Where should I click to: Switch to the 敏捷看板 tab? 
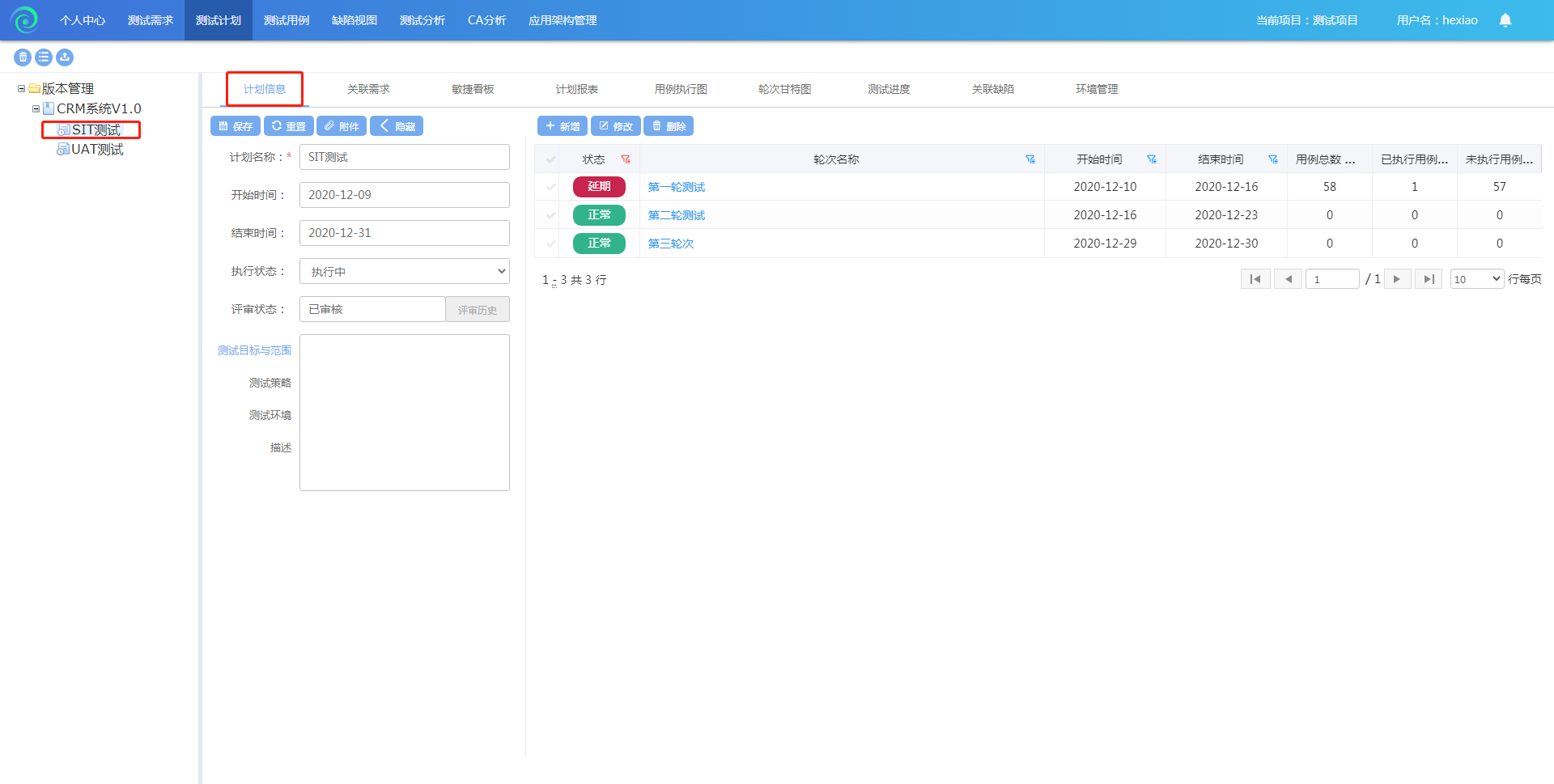click(473, 89)
